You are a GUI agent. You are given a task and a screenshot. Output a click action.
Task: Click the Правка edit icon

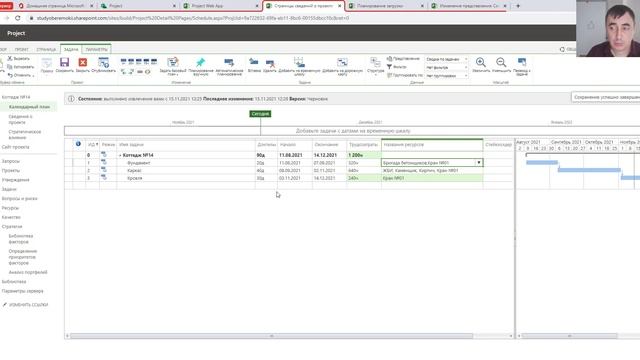coord(47,63)
